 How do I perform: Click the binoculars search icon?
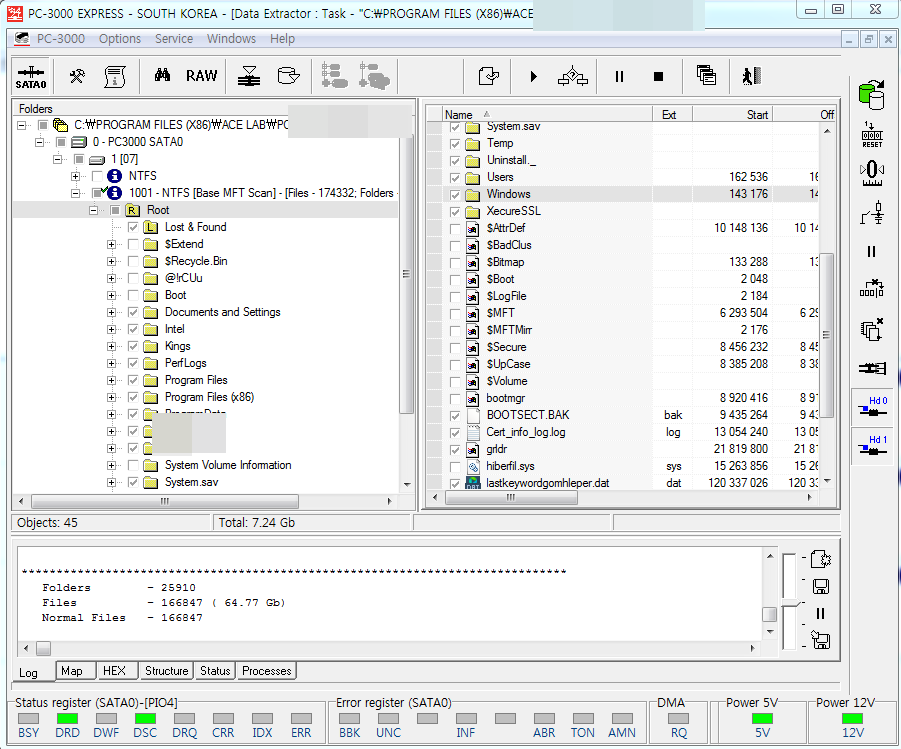(163, 75)
